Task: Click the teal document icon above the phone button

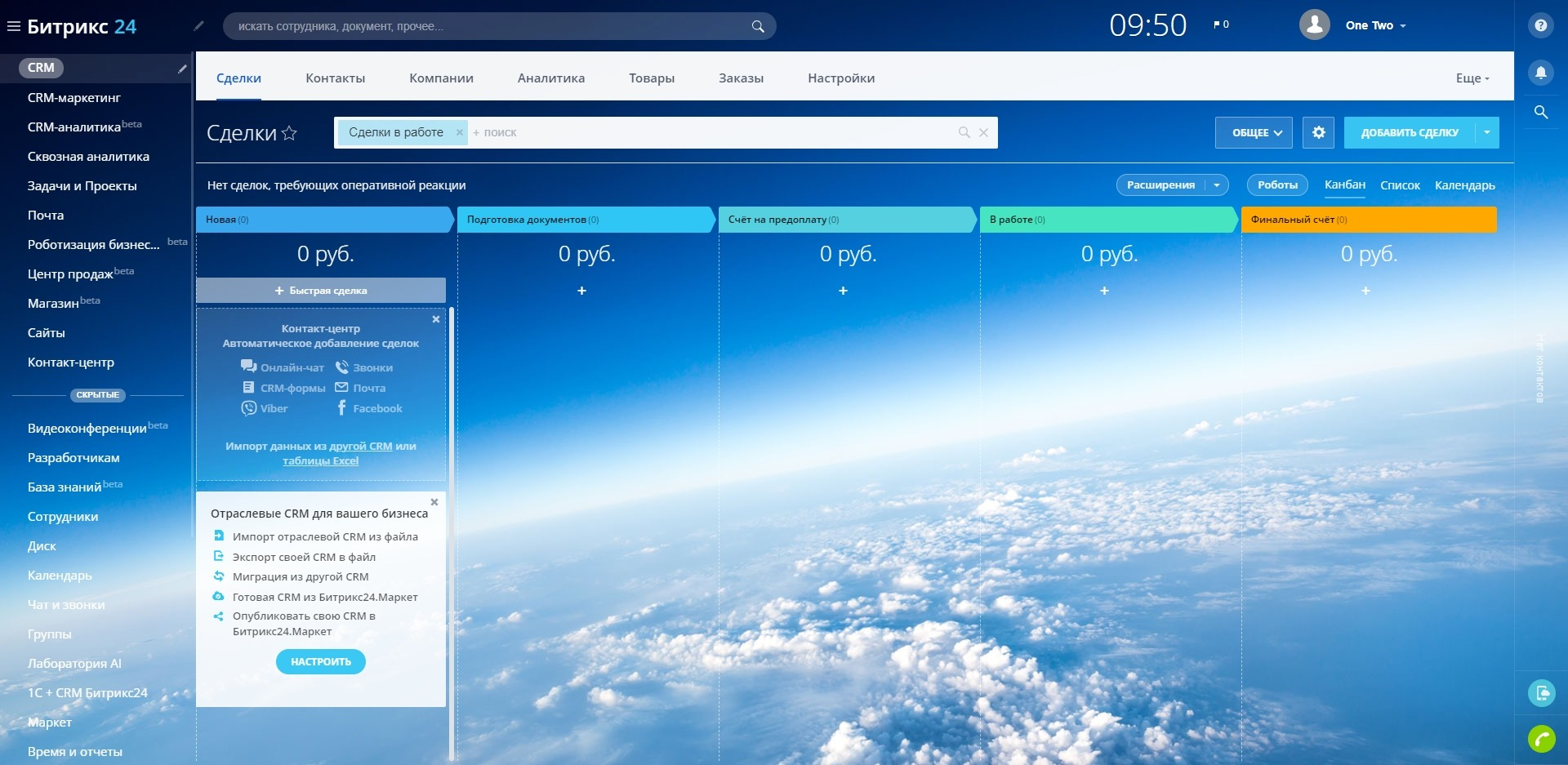Action: click(1541, 693)
